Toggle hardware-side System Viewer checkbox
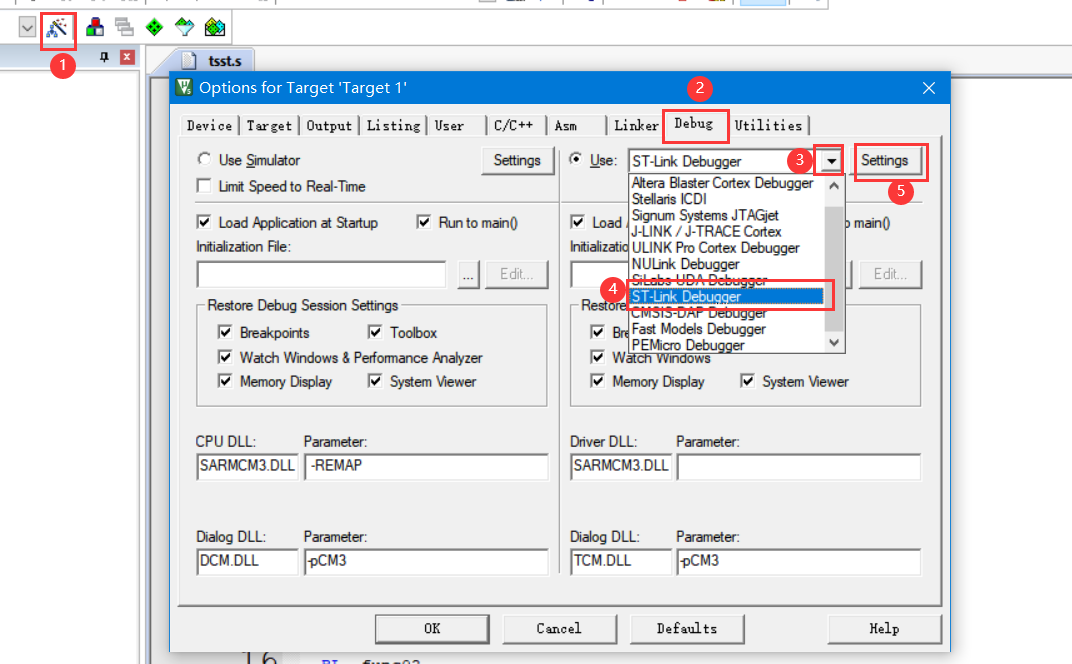Viewport: 1072px width, 664px height. coord(747,381)
